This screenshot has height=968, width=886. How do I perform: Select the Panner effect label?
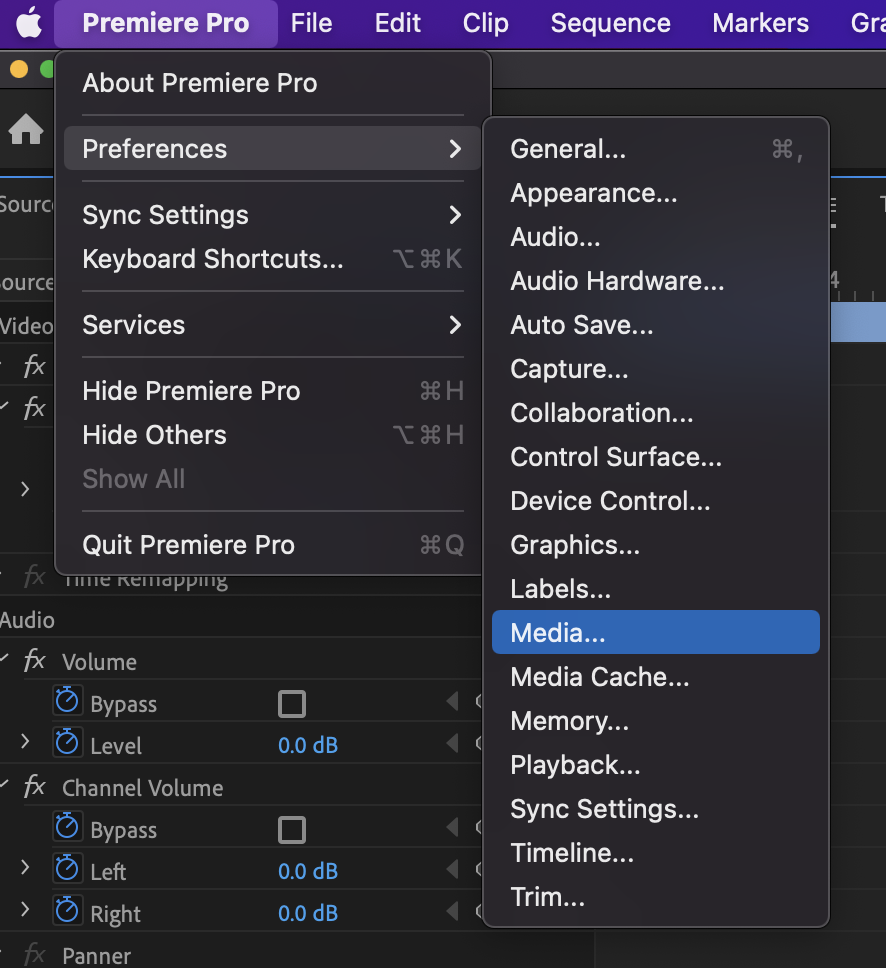point(96,956)
